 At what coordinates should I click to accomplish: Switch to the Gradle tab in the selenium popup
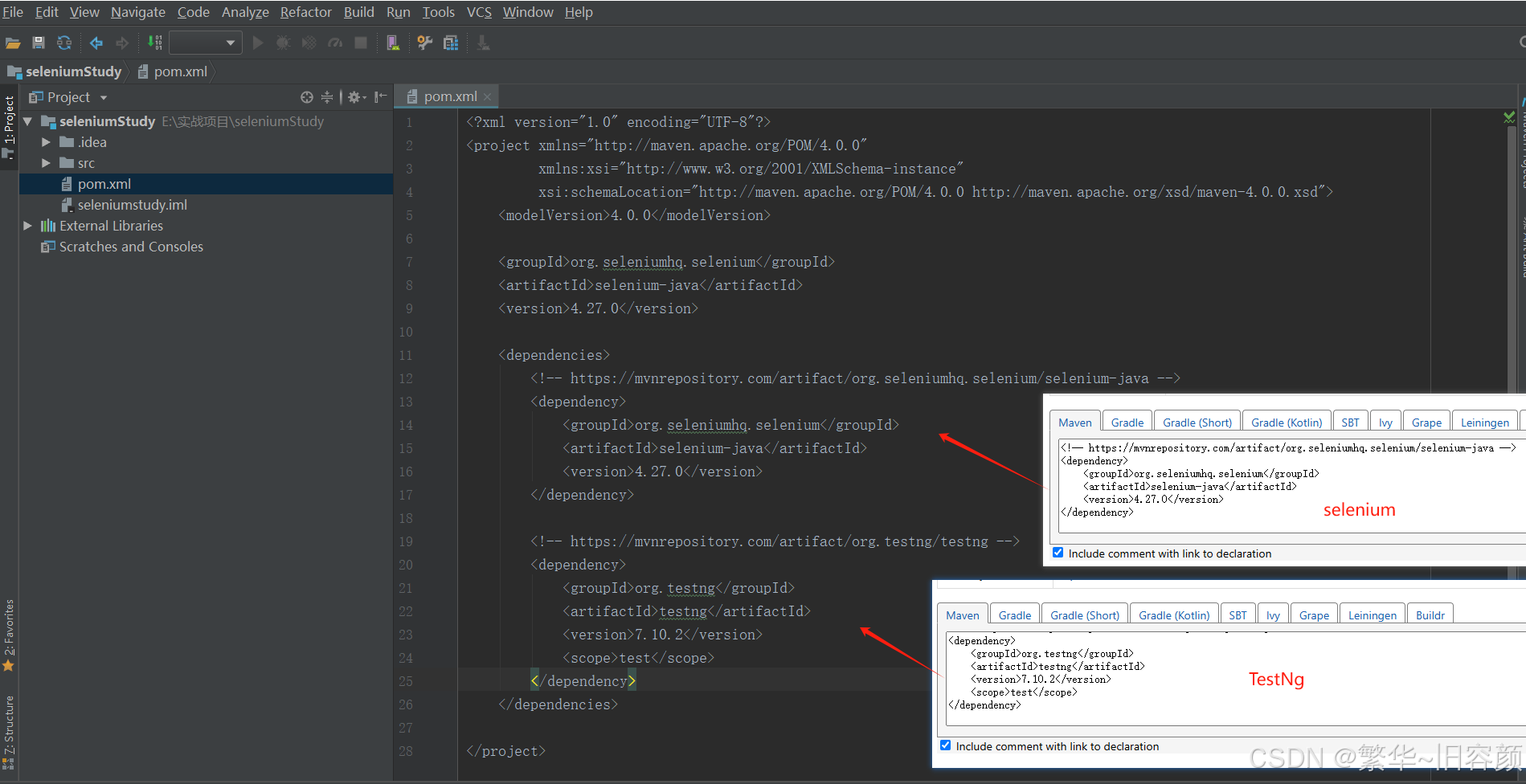(1127, 421)
